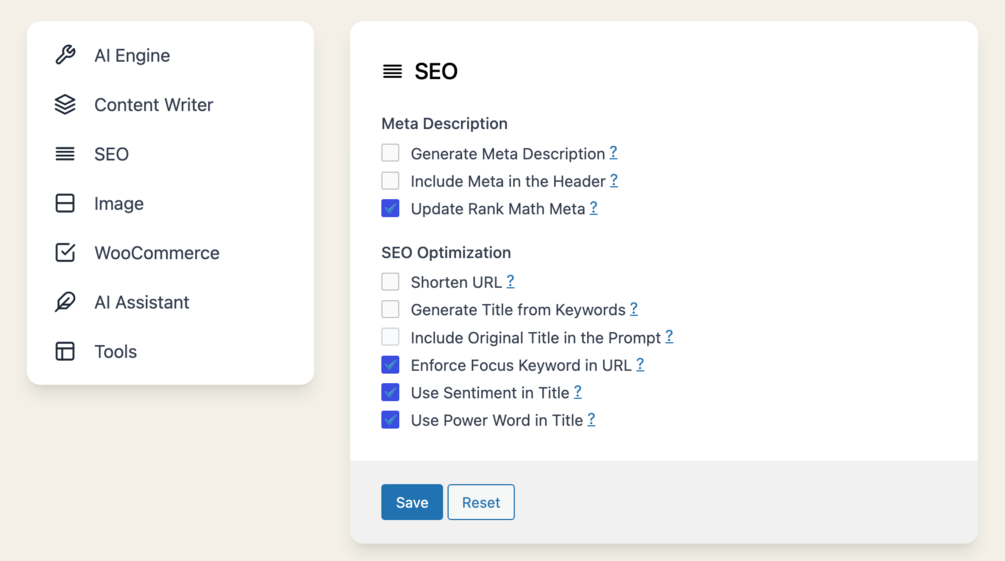Click the WooCommerce checkmark-square icon
Image resolution: width=1005 pixels, height=561 pixels.
pos(65,253)
